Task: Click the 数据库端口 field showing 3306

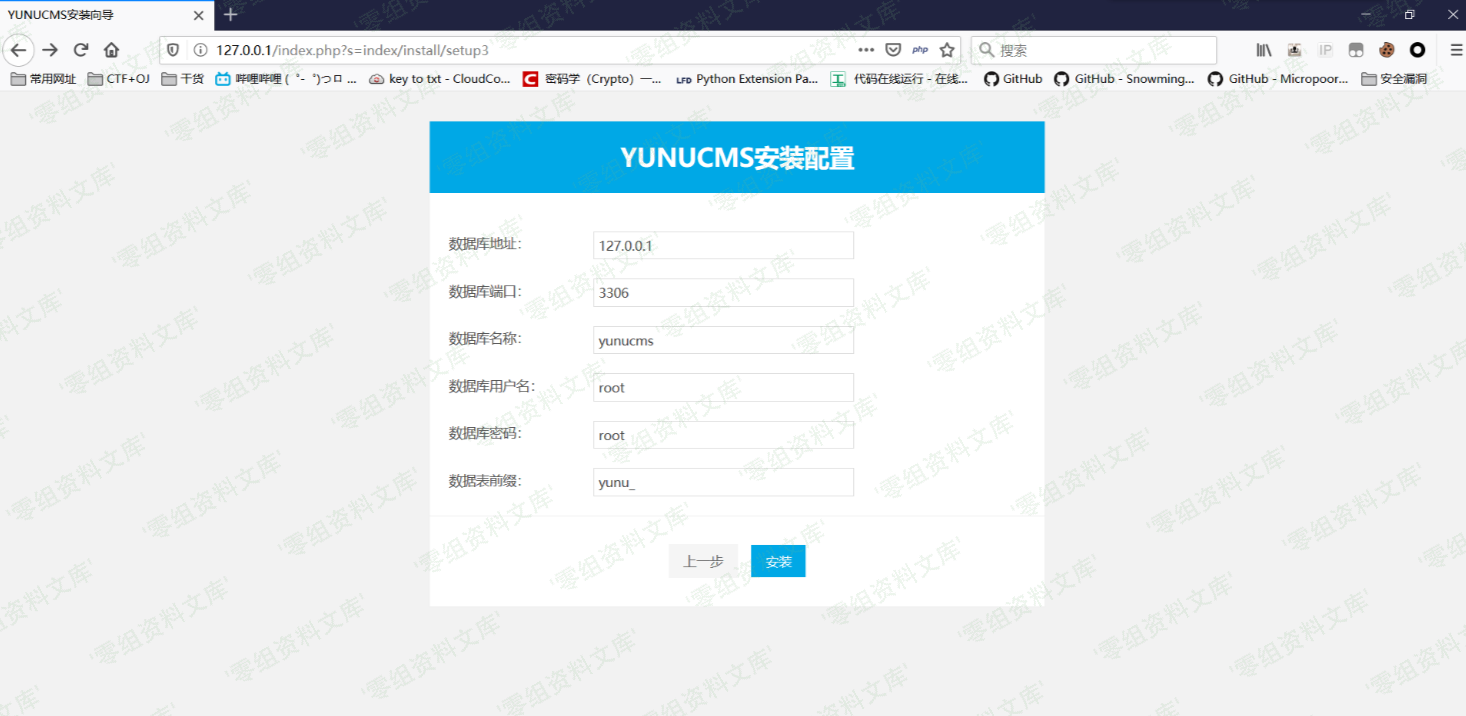Action: coord(723,293)
